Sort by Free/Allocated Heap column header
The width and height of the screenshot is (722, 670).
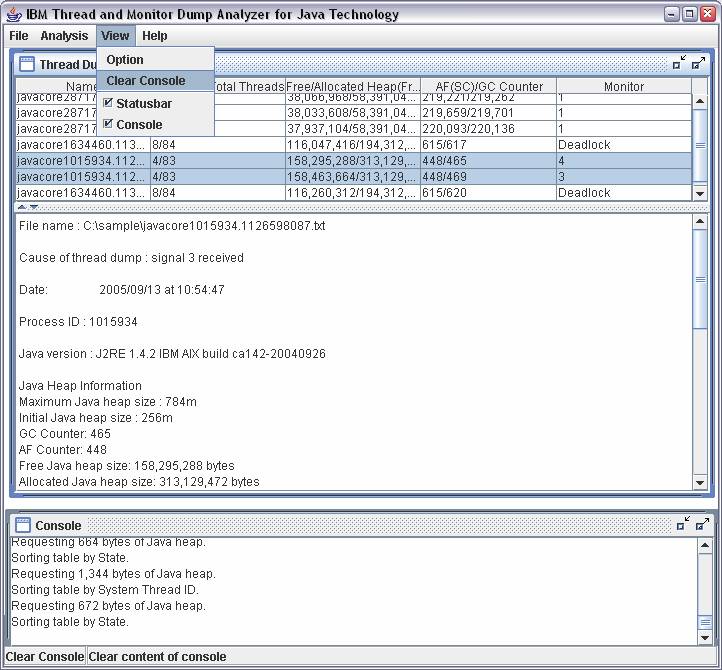(x=353, y=86)
